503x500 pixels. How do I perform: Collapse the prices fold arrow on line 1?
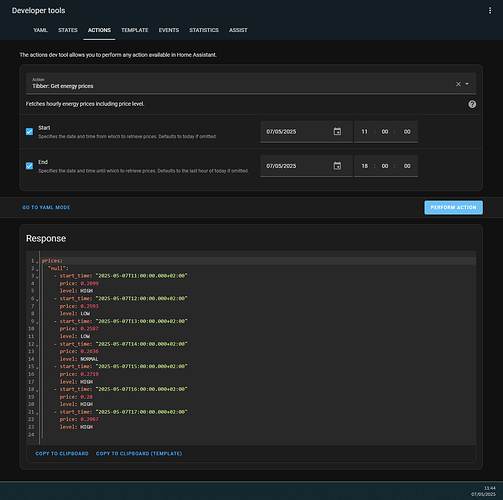click(37, 261)
